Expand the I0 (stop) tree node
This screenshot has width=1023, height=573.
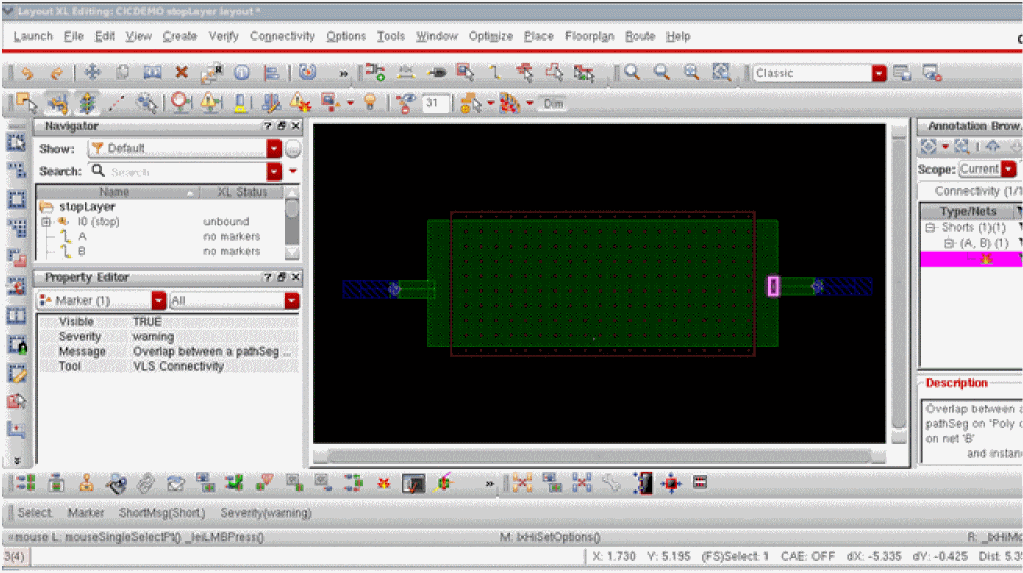click(46, 222)
